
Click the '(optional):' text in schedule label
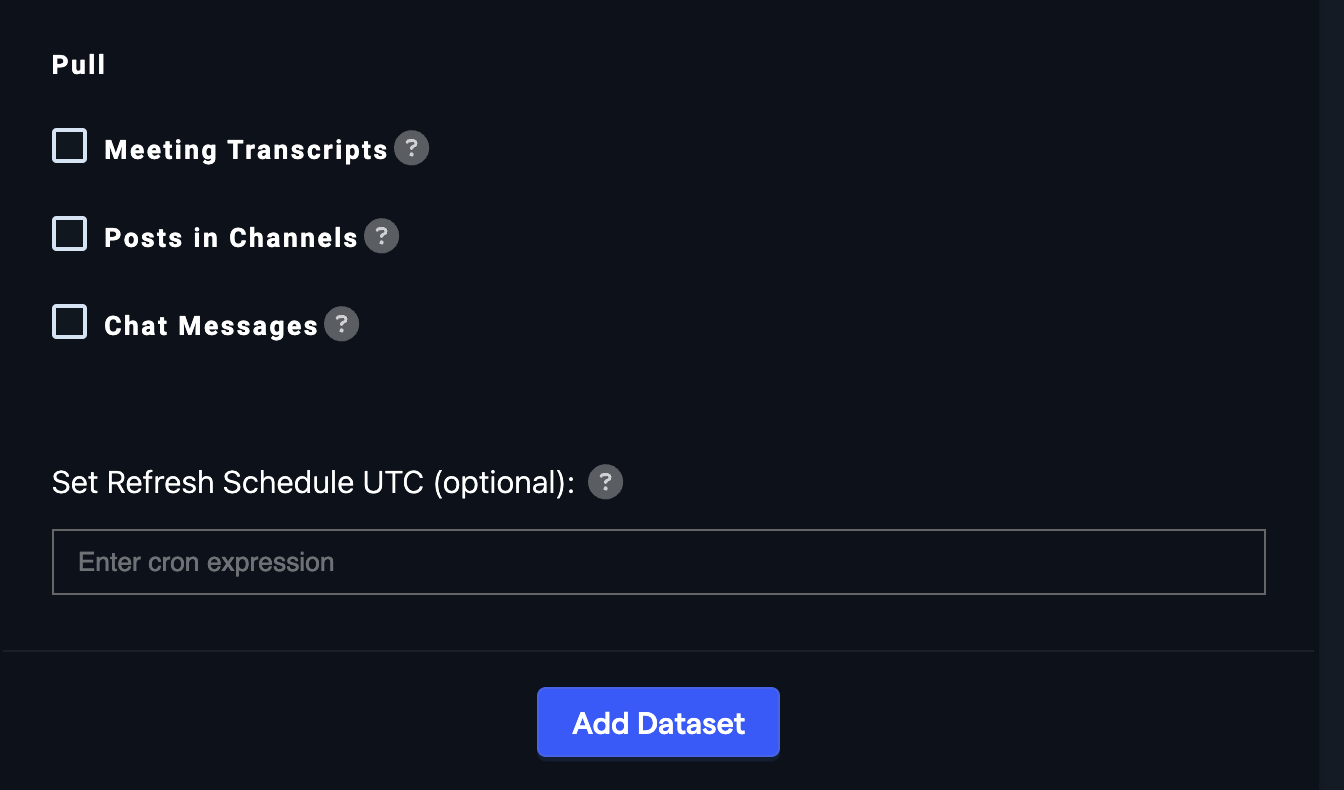point(504,483)
